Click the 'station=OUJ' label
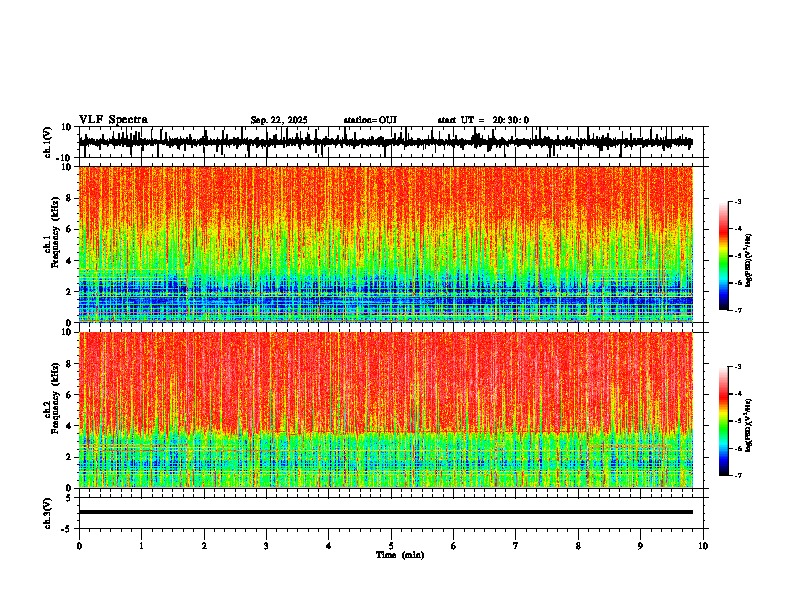This screenshot has height=612, width=792. pos(370,120)
